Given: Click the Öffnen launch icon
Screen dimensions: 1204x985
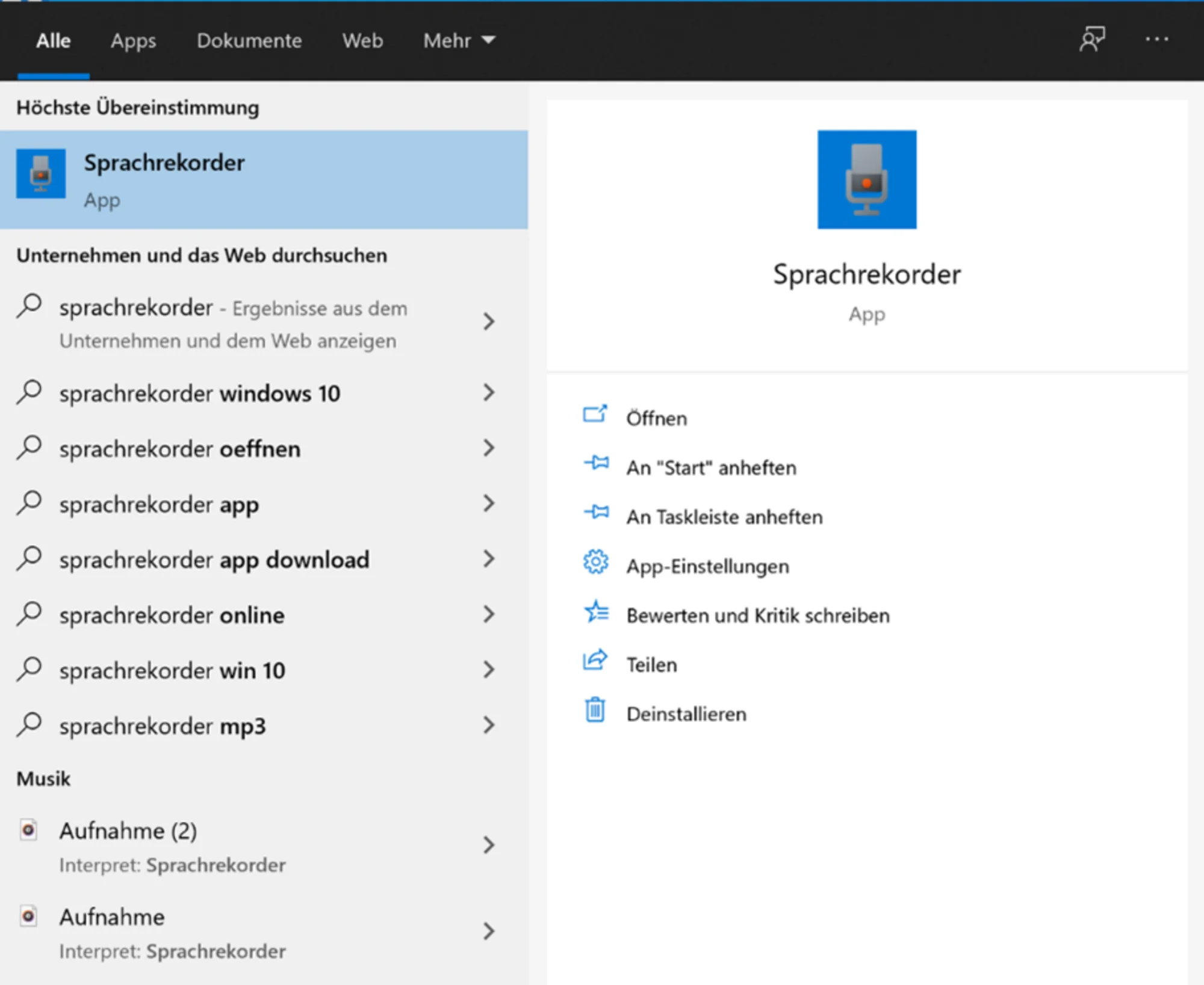Looking at the screenshot, I should pos(595,416).
